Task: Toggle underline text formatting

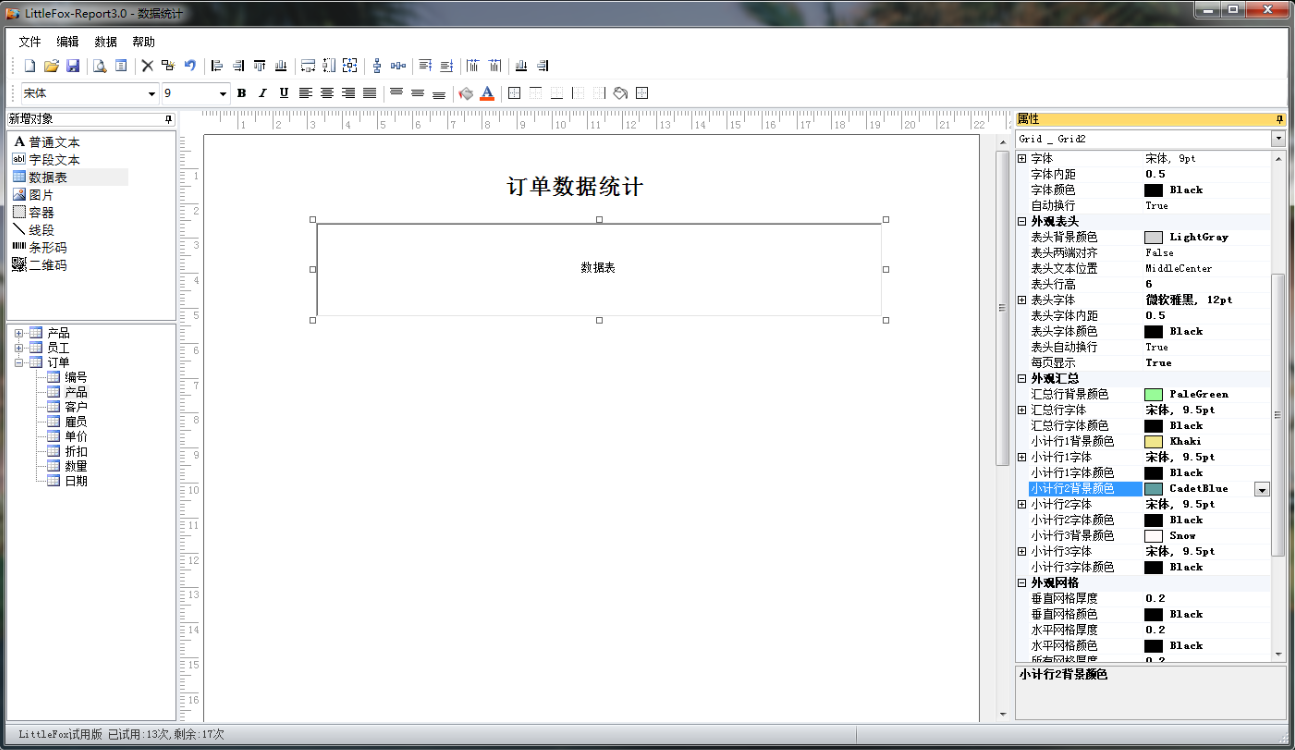Action: 283,93
